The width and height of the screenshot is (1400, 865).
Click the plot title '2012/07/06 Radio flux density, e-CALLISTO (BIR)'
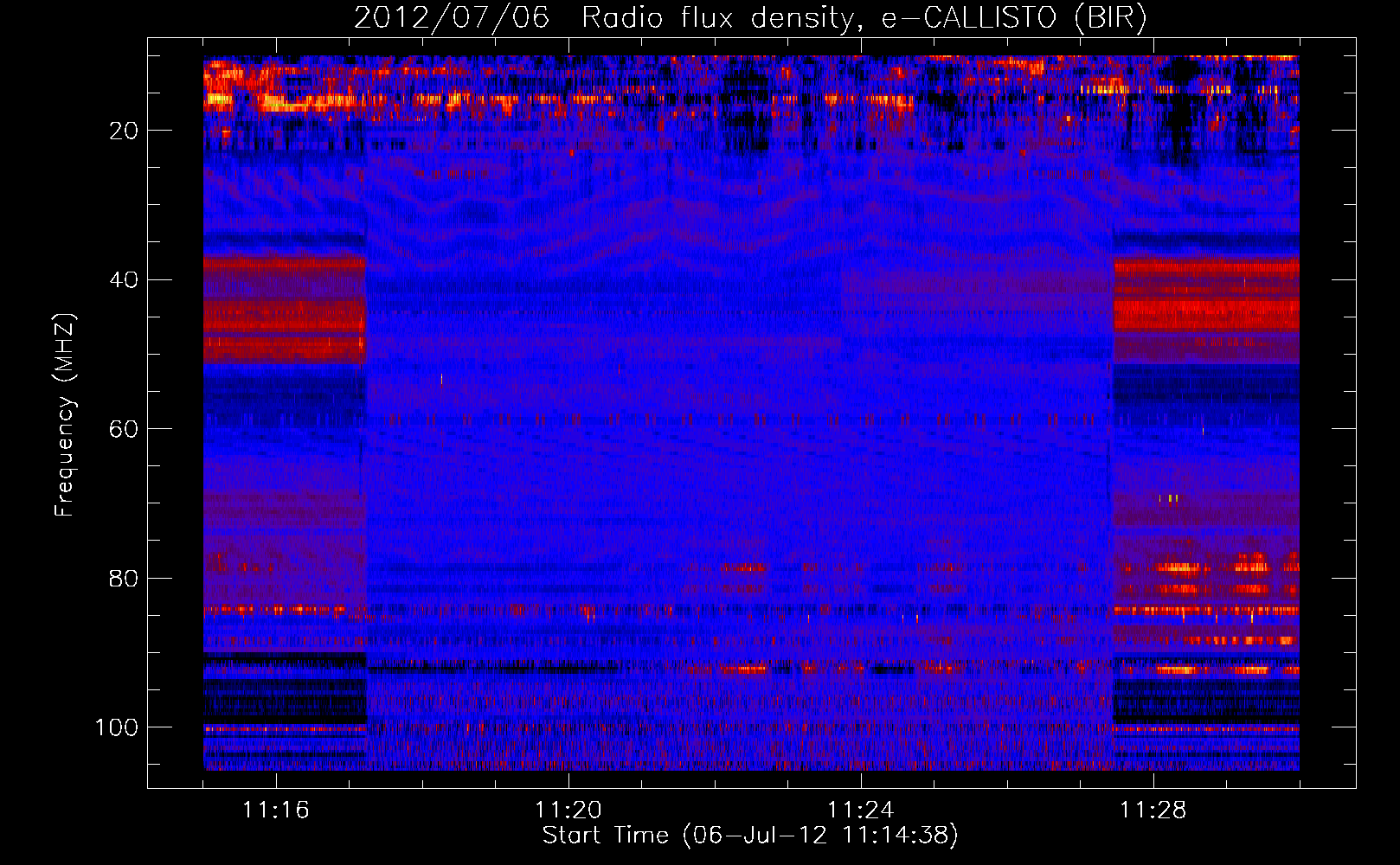(750, 17)
